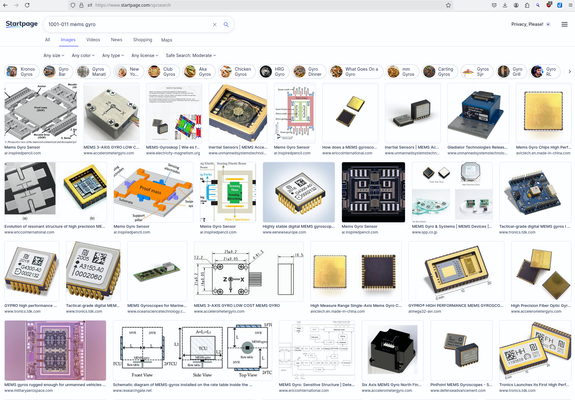The width and height of the screenshot is (575, 400).
Task: Select the Carting Gyros suggestion chip
Action: [439, 71]
